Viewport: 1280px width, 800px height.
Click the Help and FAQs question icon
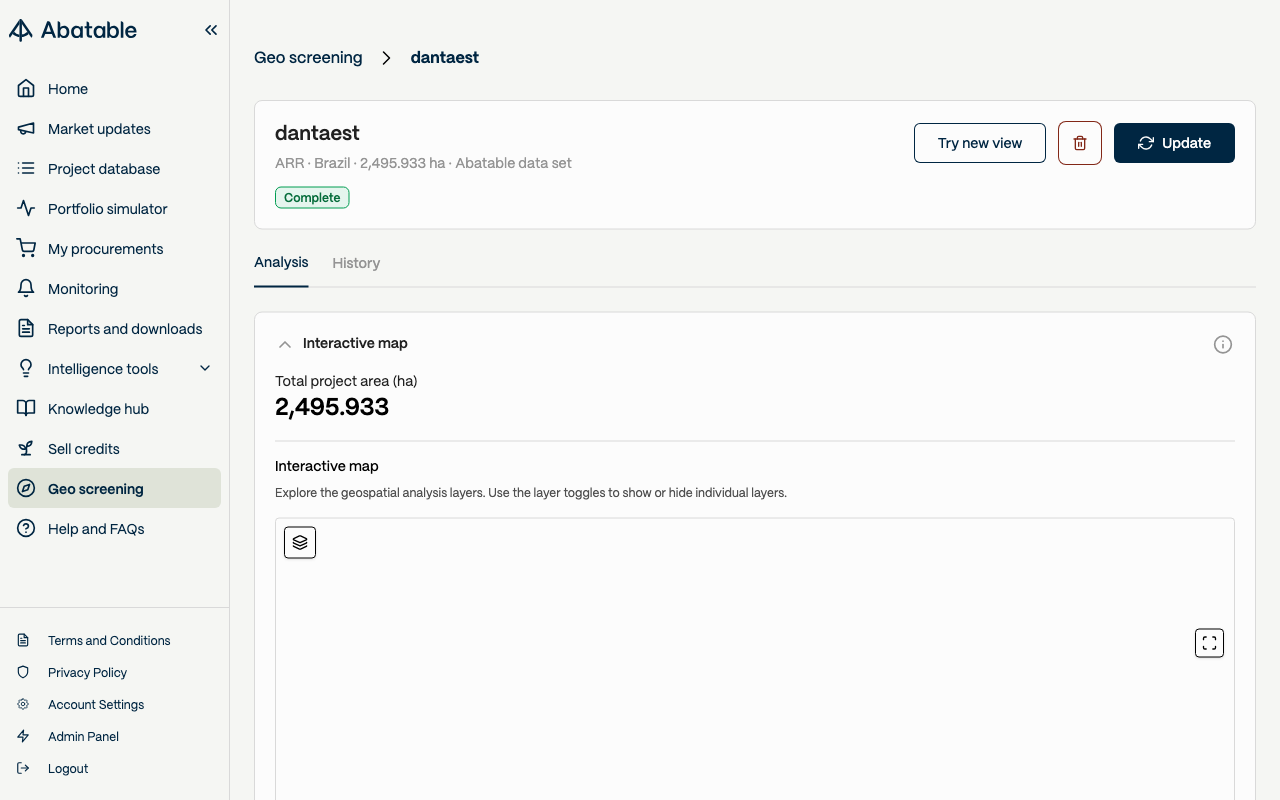[x=26, y=529]
